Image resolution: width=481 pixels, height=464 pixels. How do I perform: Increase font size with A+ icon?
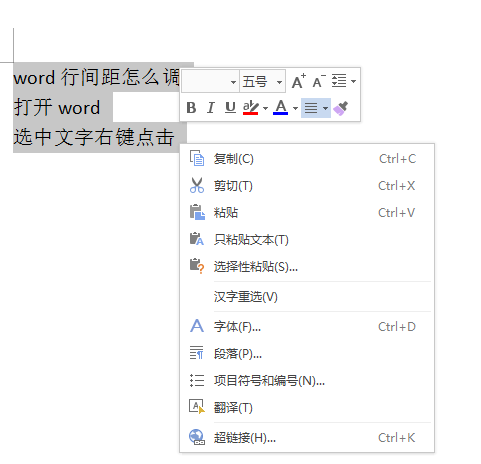(x=299, y=81)
